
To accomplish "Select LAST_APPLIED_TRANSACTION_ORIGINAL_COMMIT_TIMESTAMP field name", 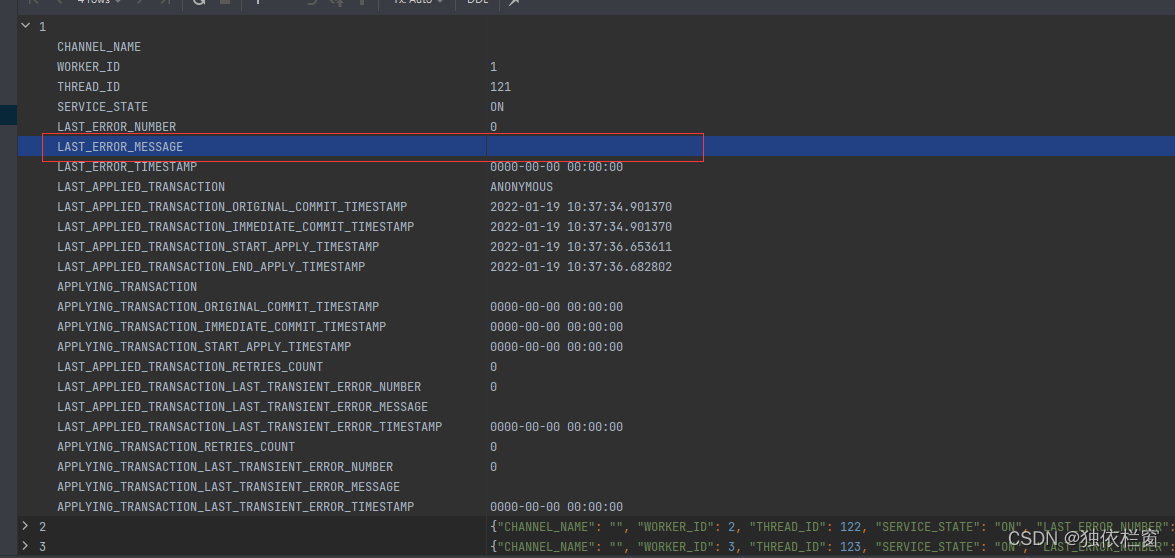I will click(x=232, y=207).
